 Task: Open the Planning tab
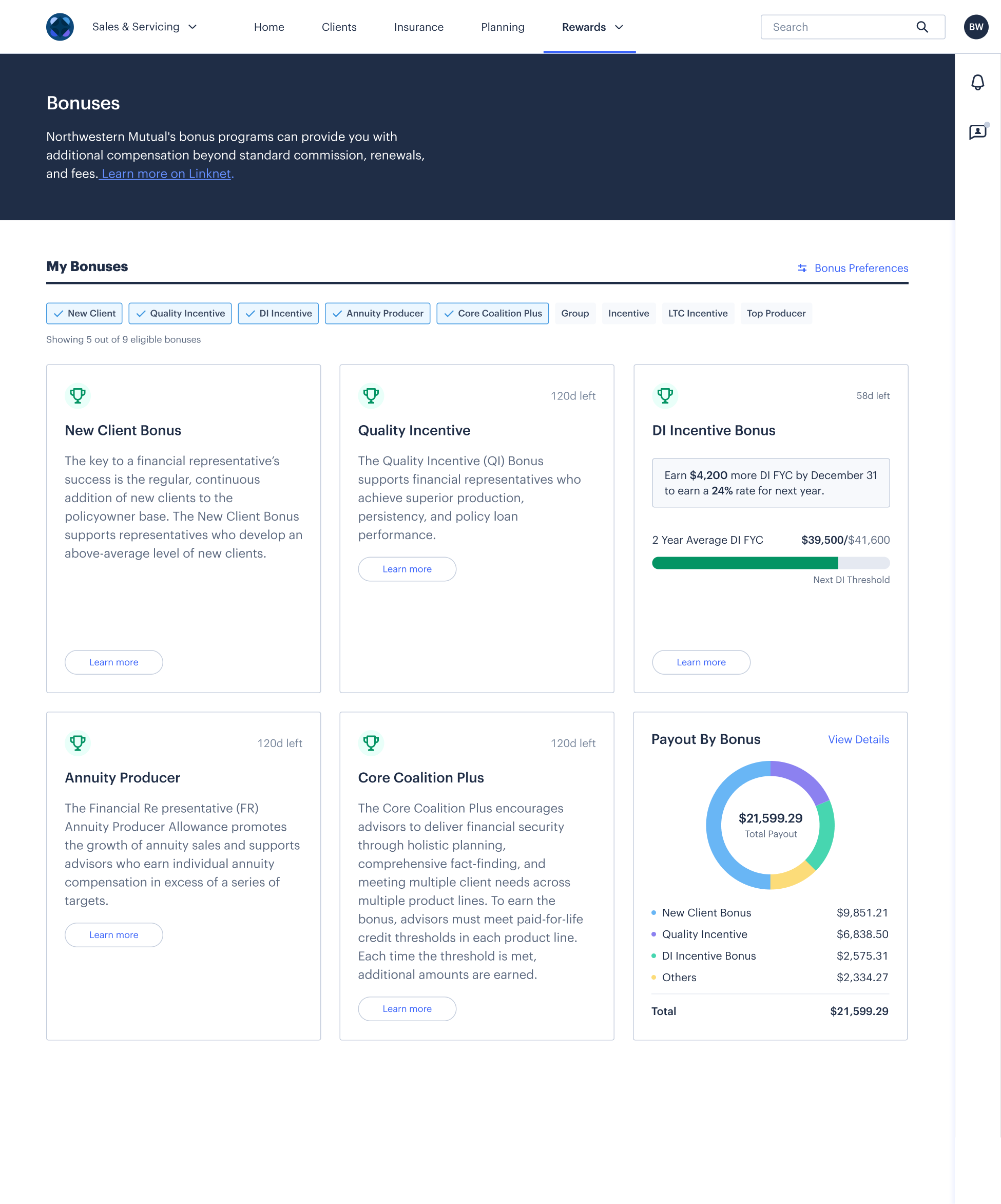502,27
